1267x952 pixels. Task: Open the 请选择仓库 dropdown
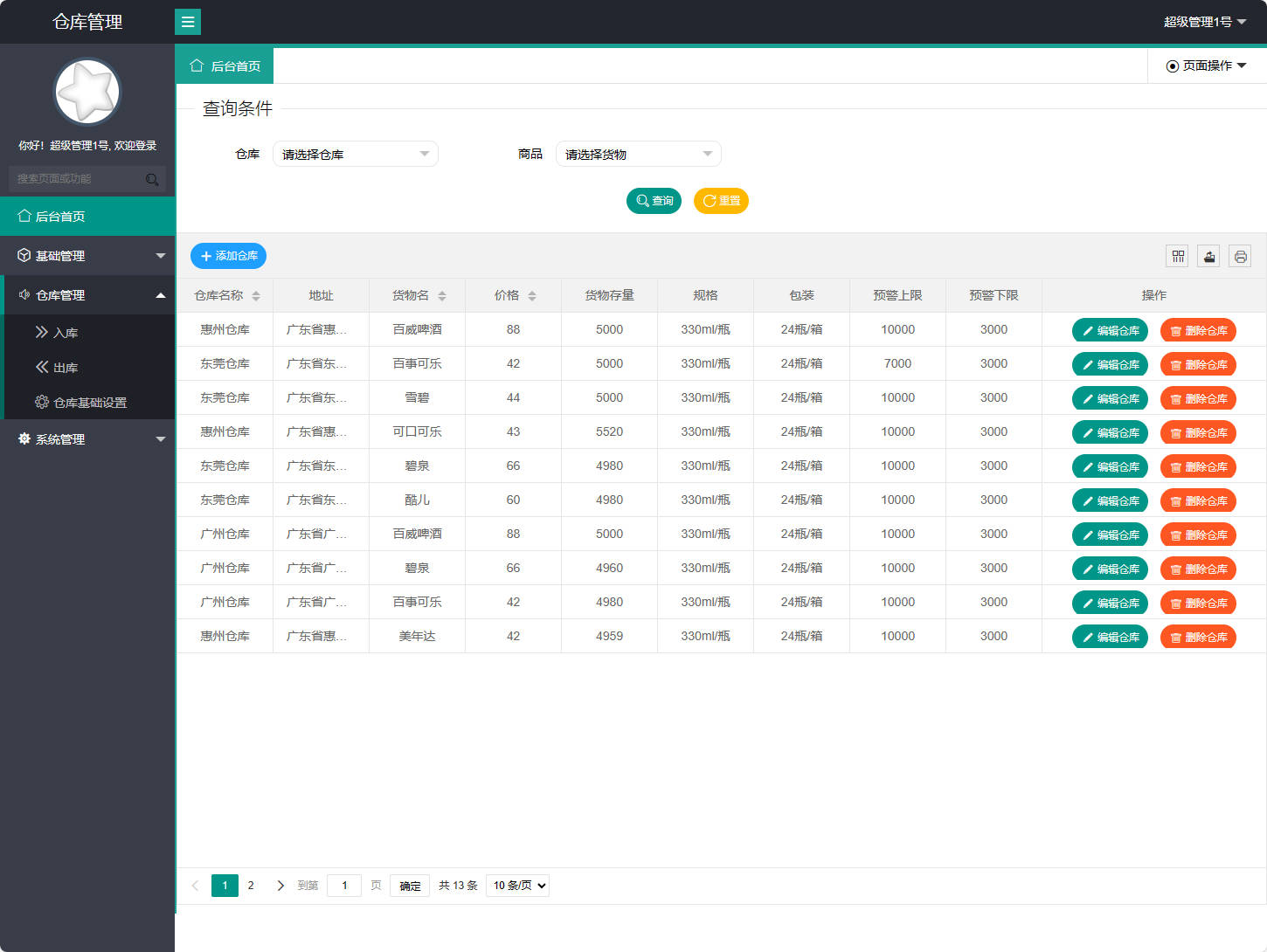click(x=355, y=154)
